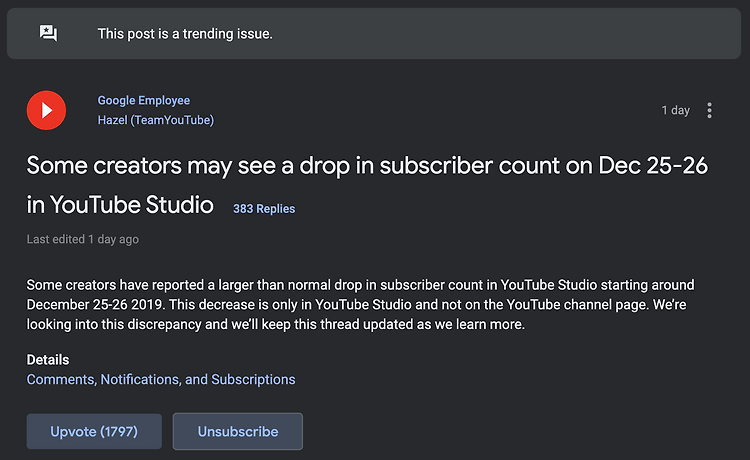Upvote the post with Upvote (1797)
Screen dimensions: 750x460
pyautogui.click(x=94, y=431)
